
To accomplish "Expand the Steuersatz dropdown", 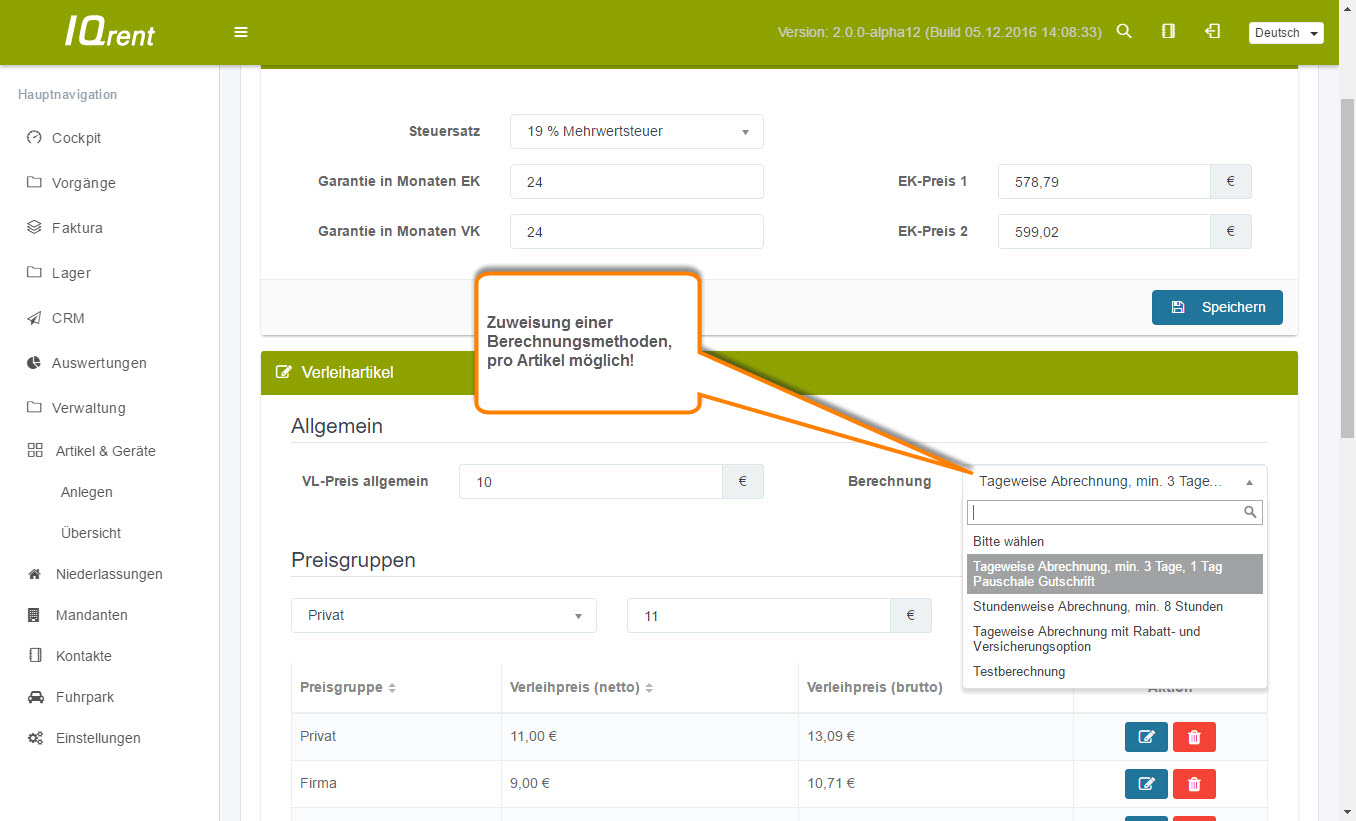I will [x=636, y=131].
